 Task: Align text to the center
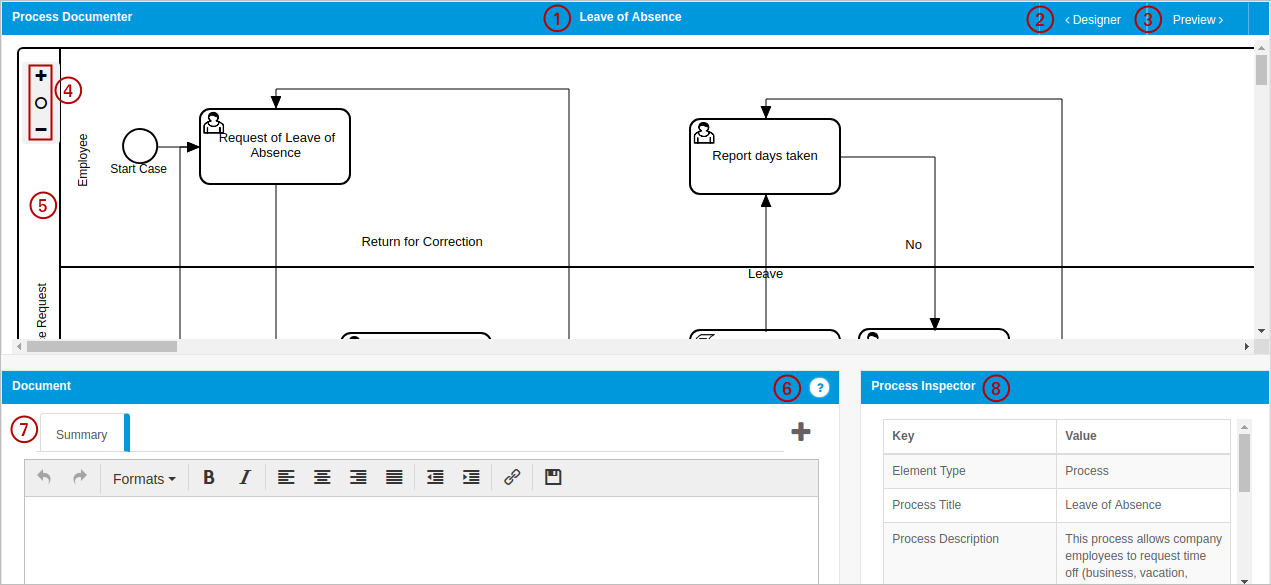coord(322,478)
